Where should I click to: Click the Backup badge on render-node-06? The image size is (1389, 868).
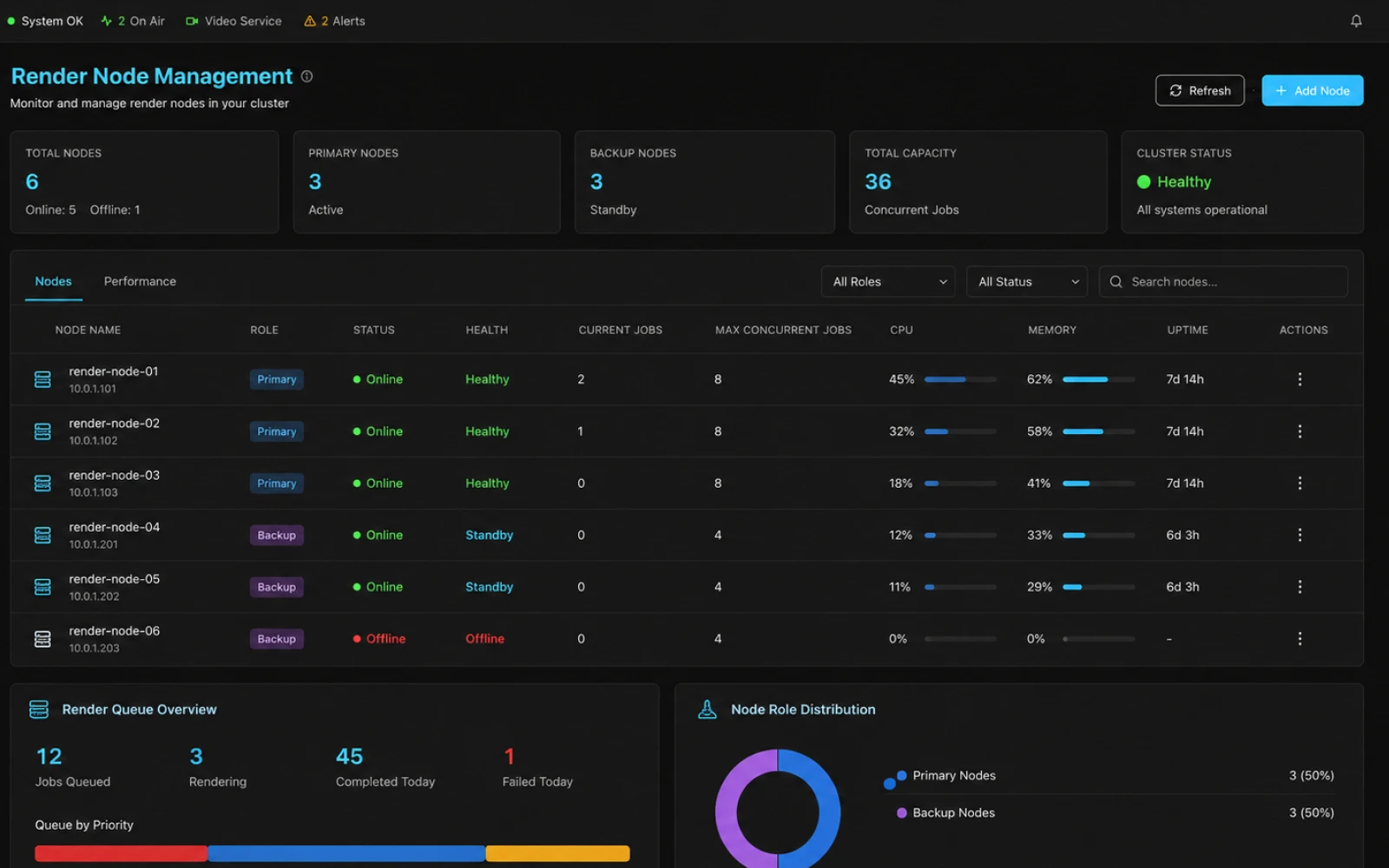pyautogui.click(x=277, y=639)
